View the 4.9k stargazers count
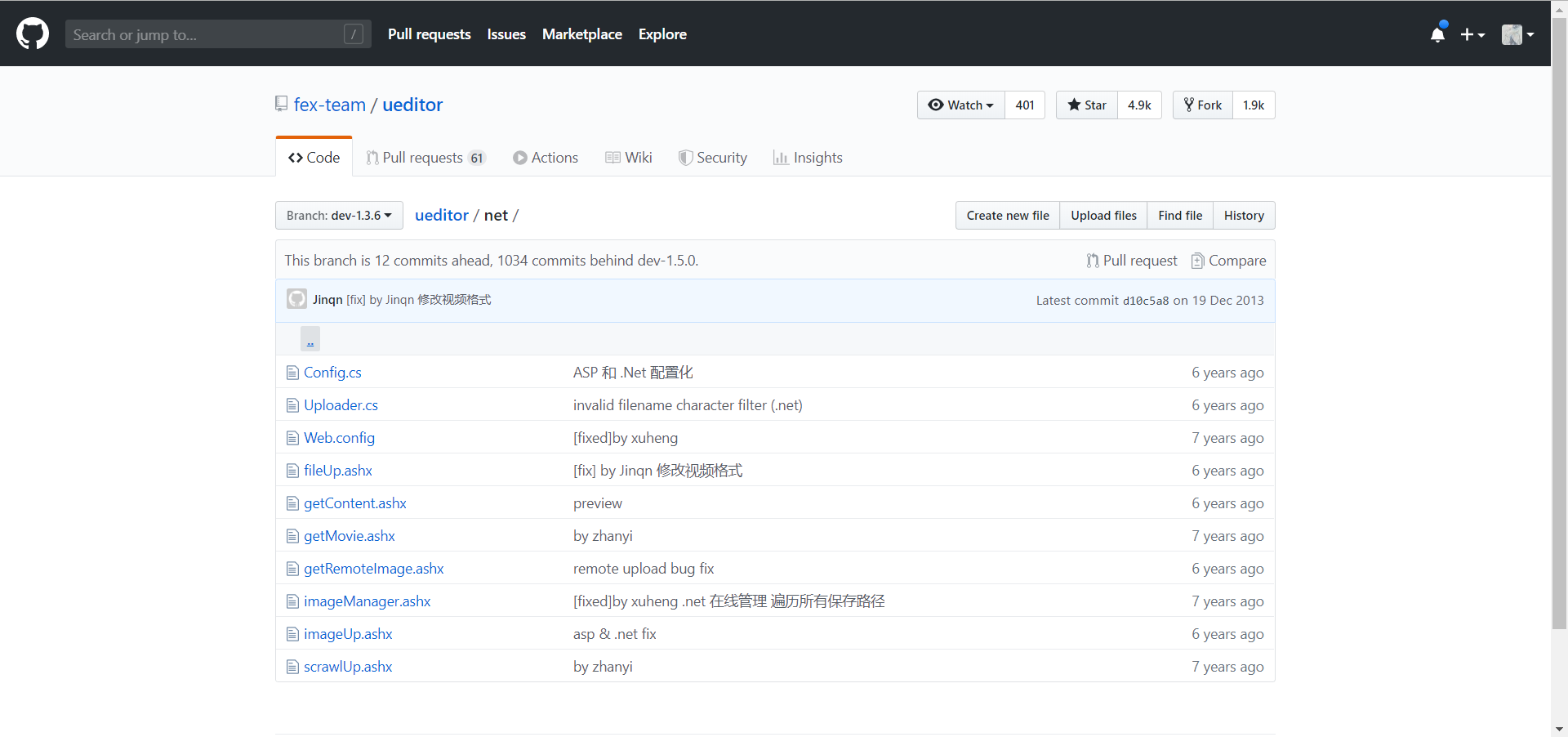 (x=1139, y=105)
